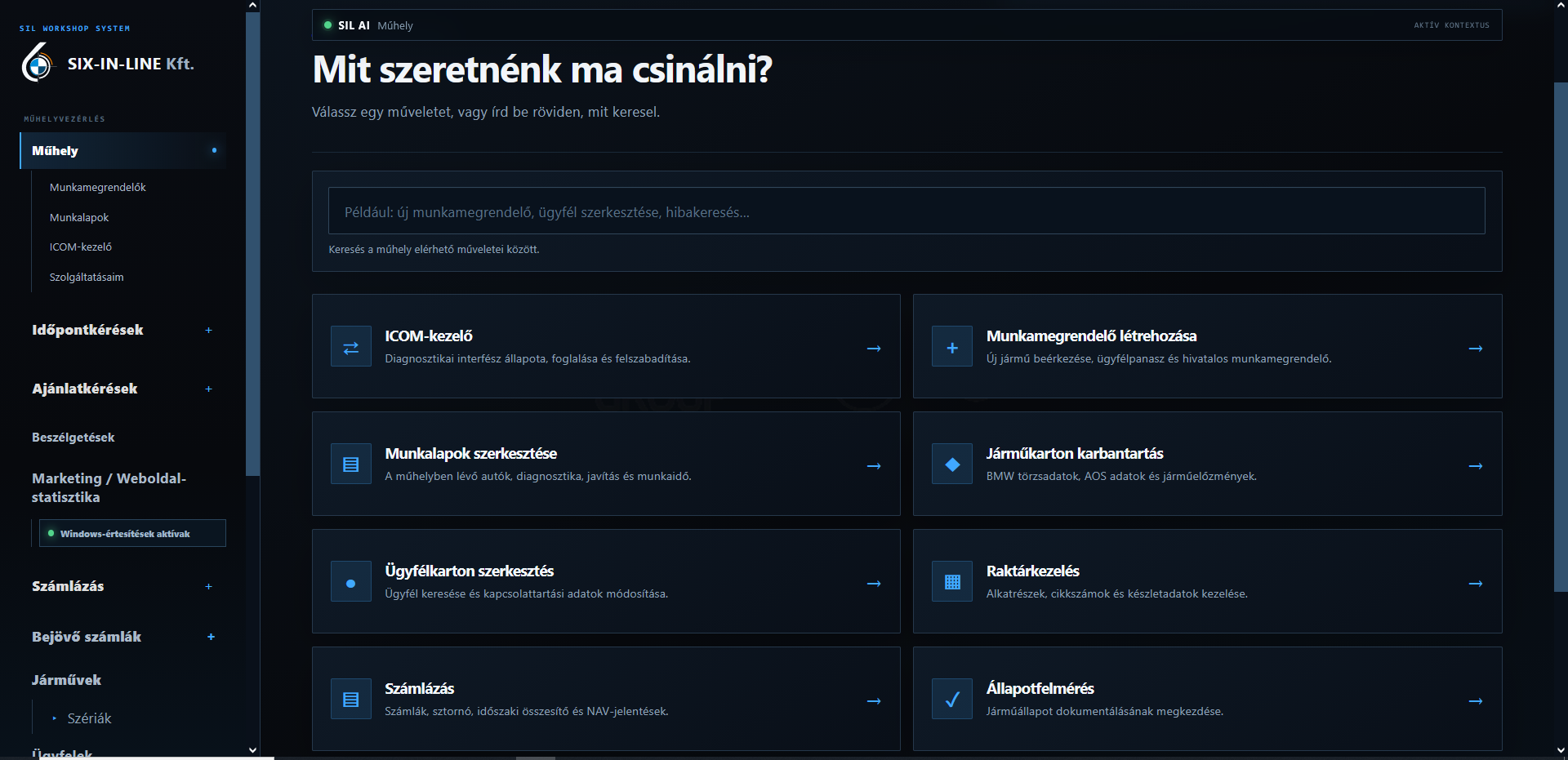This screenshot has height=760, width=1568.
Task: Click the arrow on the Állapotfelmérés card
Action: (1476, 701)
